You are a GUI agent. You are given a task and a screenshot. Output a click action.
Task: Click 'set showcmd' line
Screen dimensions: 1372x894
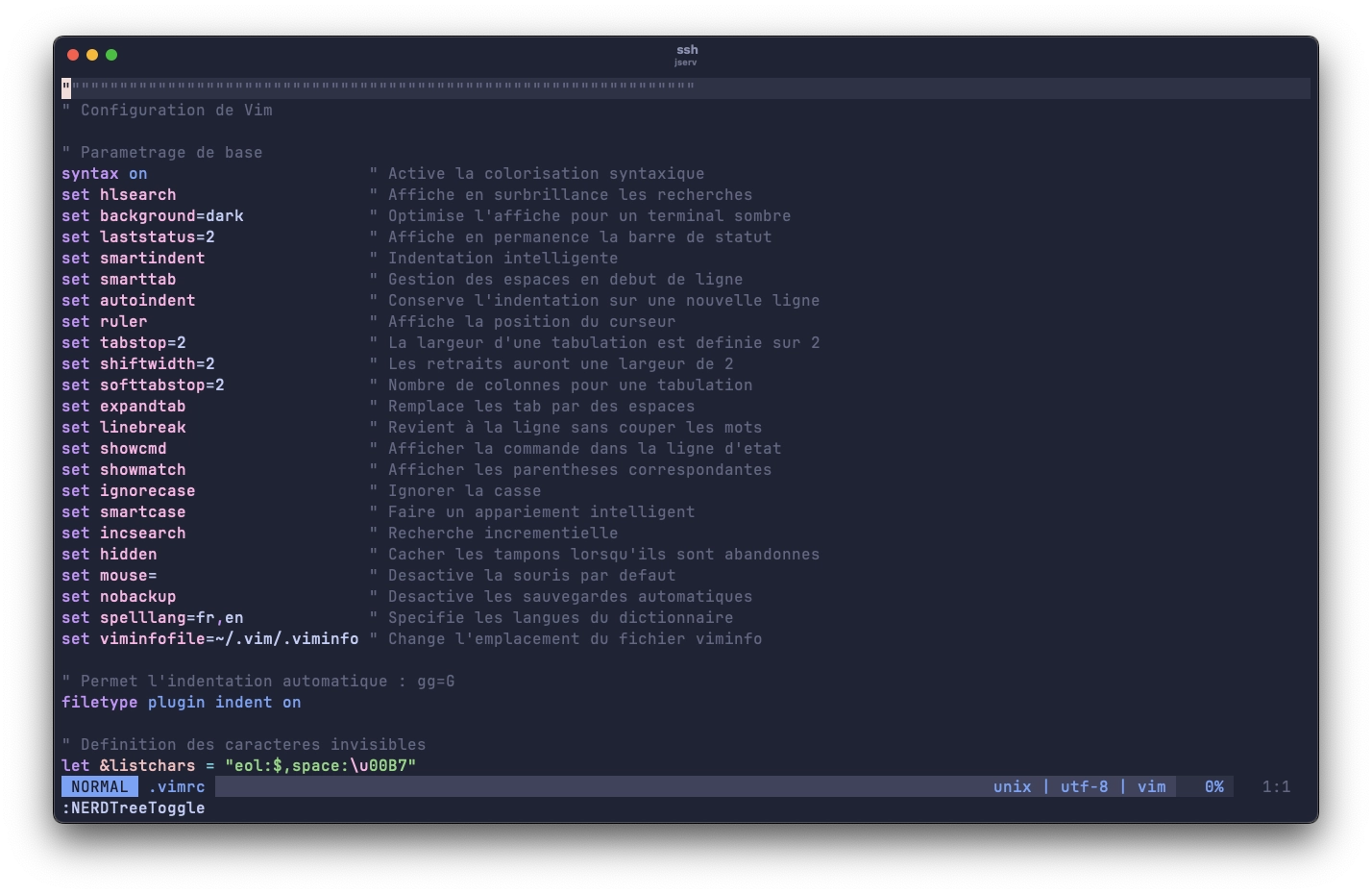[x=114, y=449]
